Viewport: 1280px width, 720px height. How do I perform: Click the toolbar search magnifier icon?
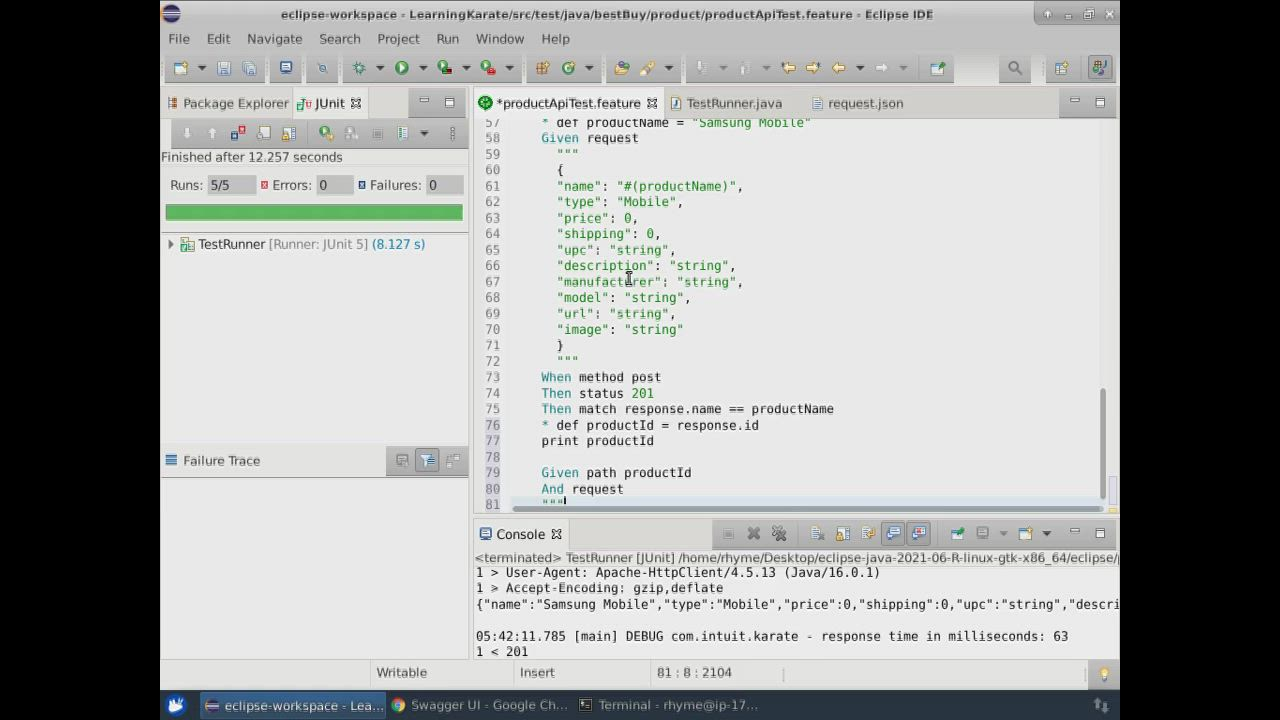[1015, 68]
